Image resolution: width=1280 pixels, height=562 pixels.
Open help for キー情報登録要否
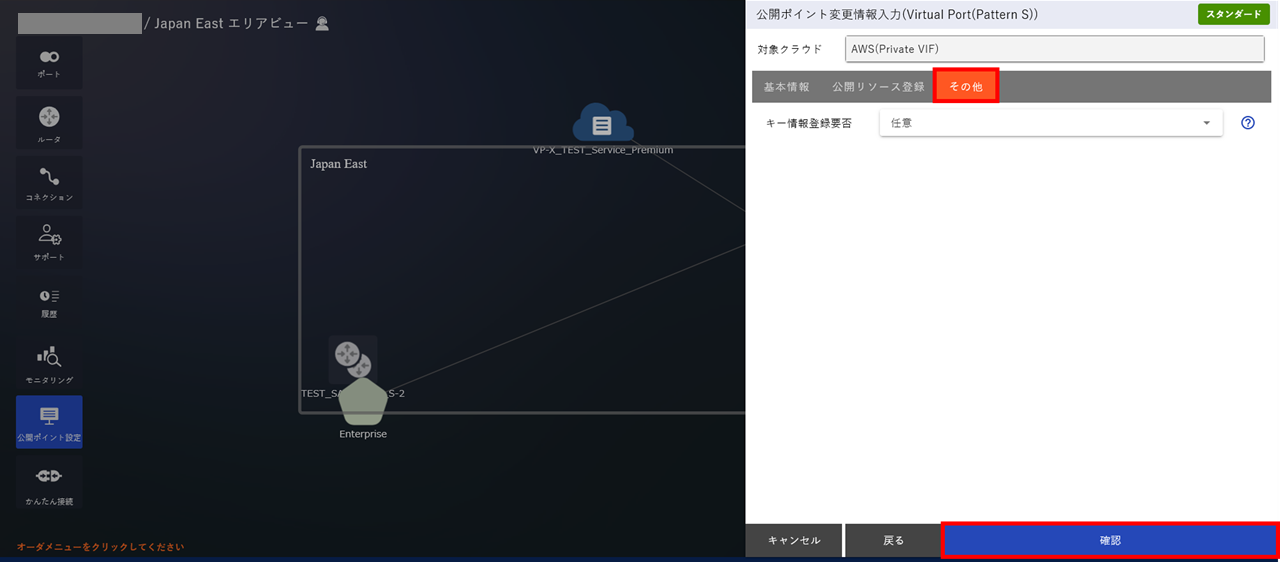tap(1247, 123)
